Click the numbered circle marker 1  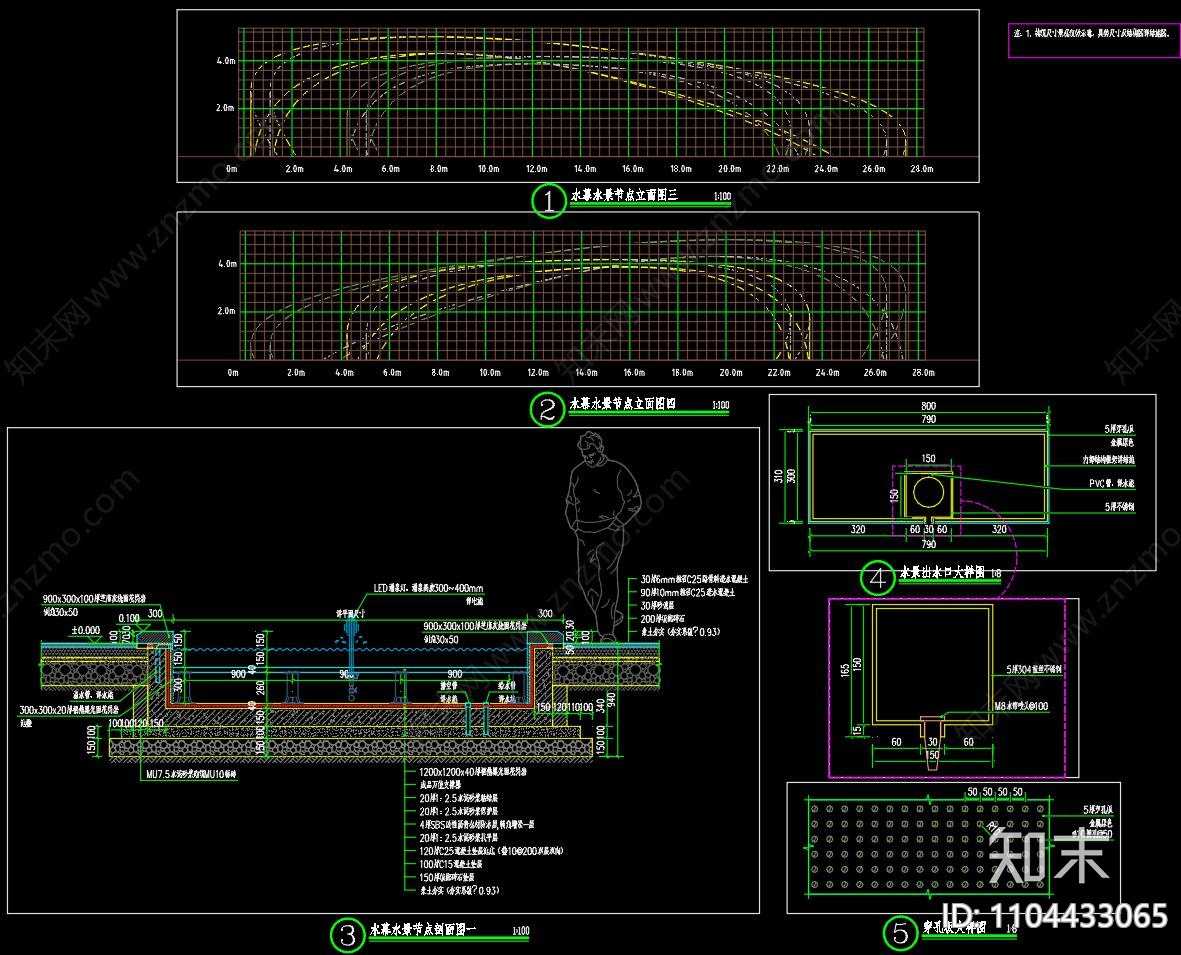548,201
